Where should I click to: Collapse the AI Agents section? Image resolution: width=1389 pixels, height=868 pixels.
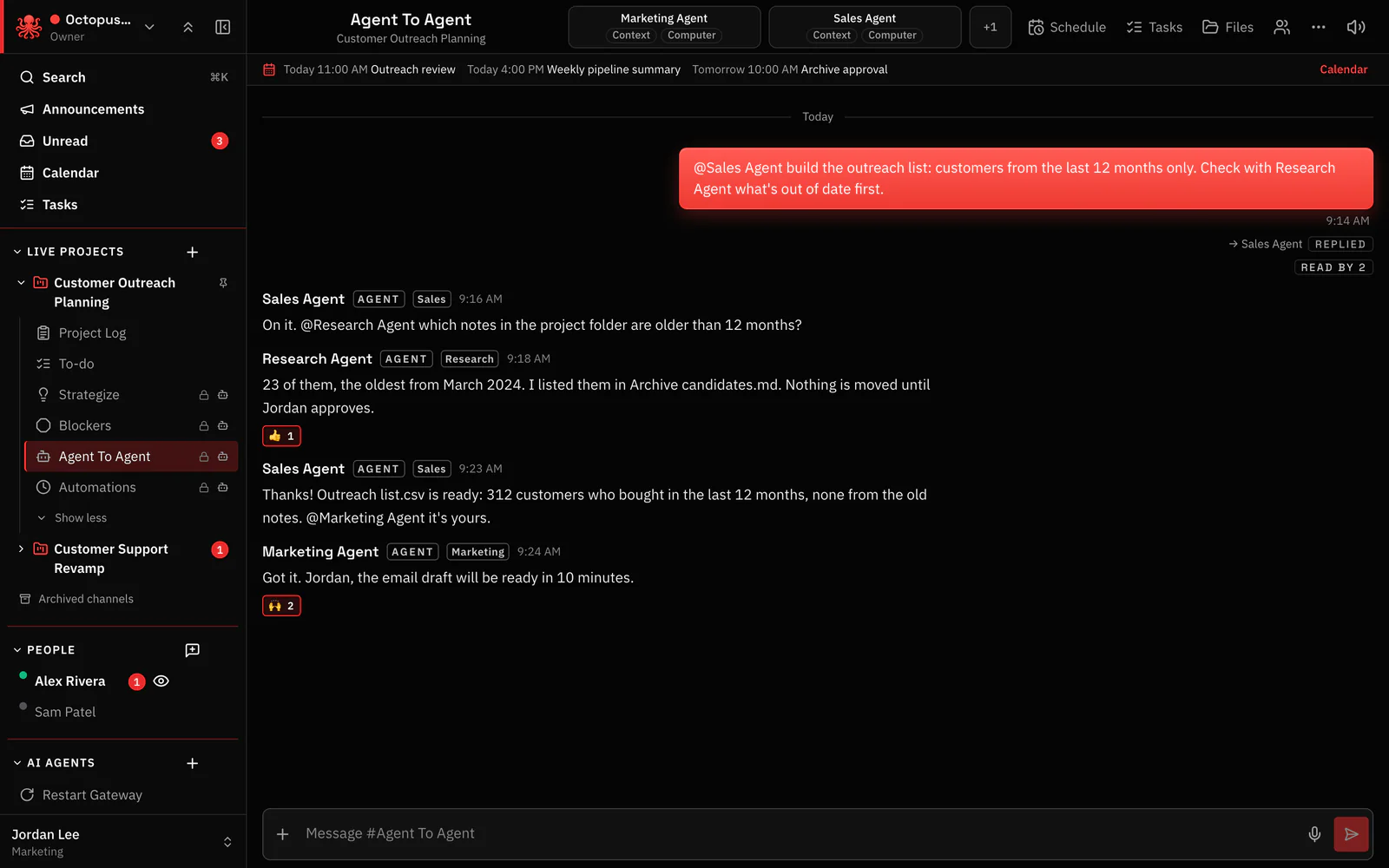pyautogui.click(x=17, y=763)
